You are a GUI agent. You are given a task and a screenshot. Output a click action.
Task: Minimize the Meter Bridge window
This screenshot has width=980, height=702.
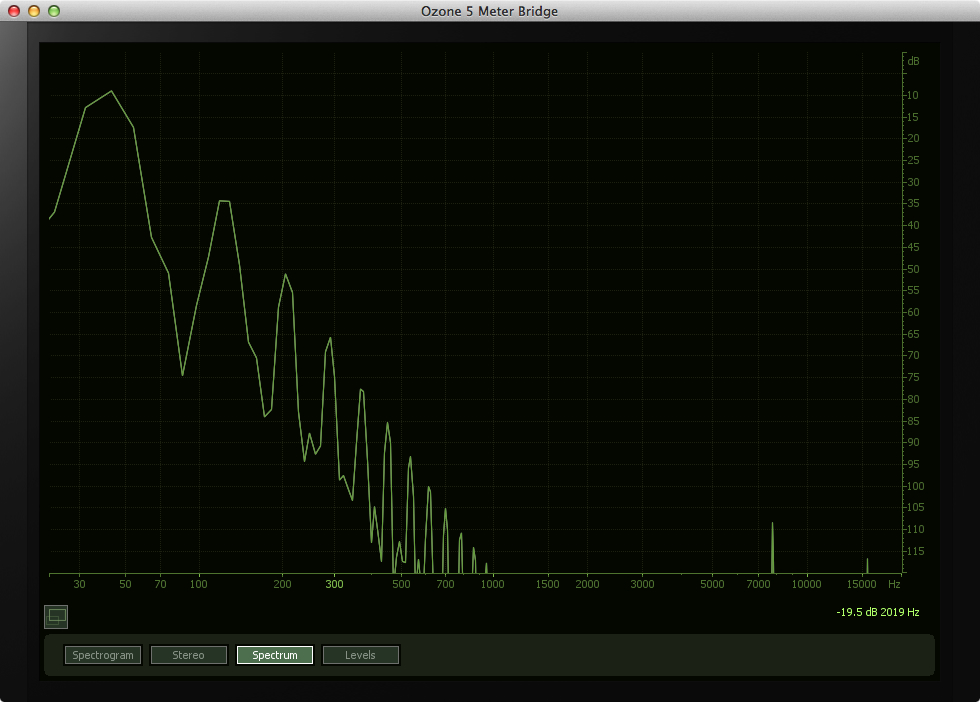point(34,11)
